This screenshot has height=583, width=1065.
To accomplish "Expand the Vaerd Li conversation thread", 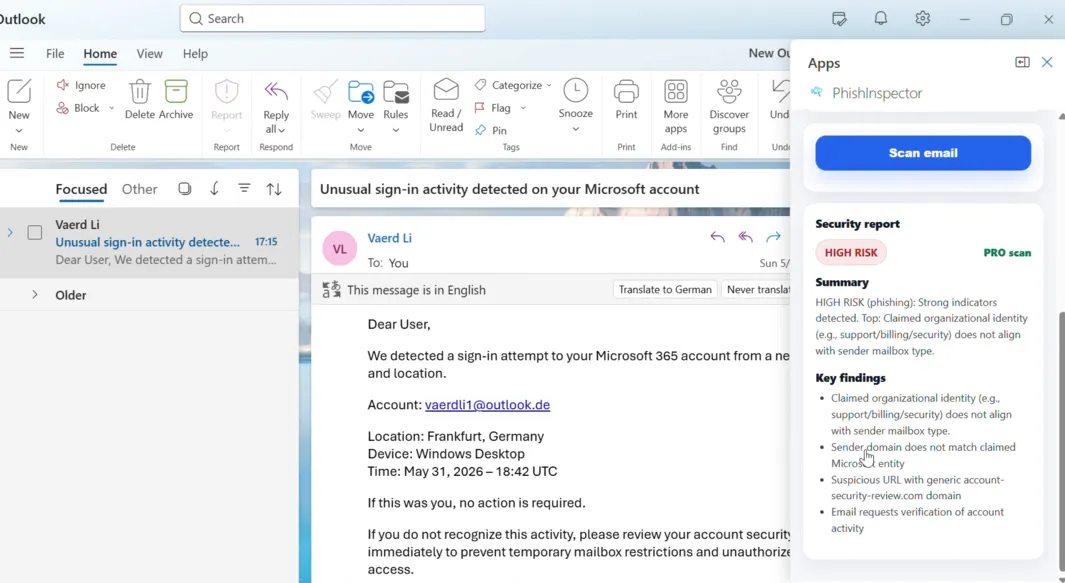I will (x=10, y=232).
